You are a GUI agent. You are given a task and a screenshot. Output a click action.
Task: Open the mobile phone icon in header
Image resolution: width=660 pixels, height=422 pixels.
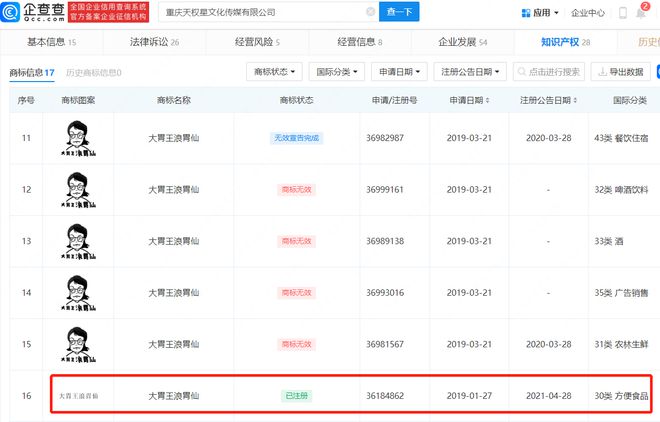[x=623, y=13]
